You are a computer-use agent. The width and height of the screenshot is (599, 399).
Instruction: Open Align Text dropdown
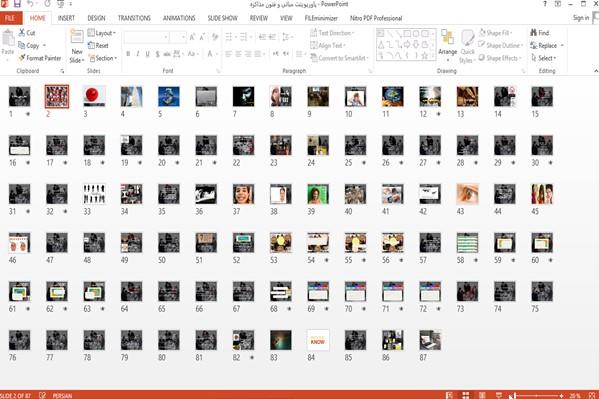coord(328,45)
